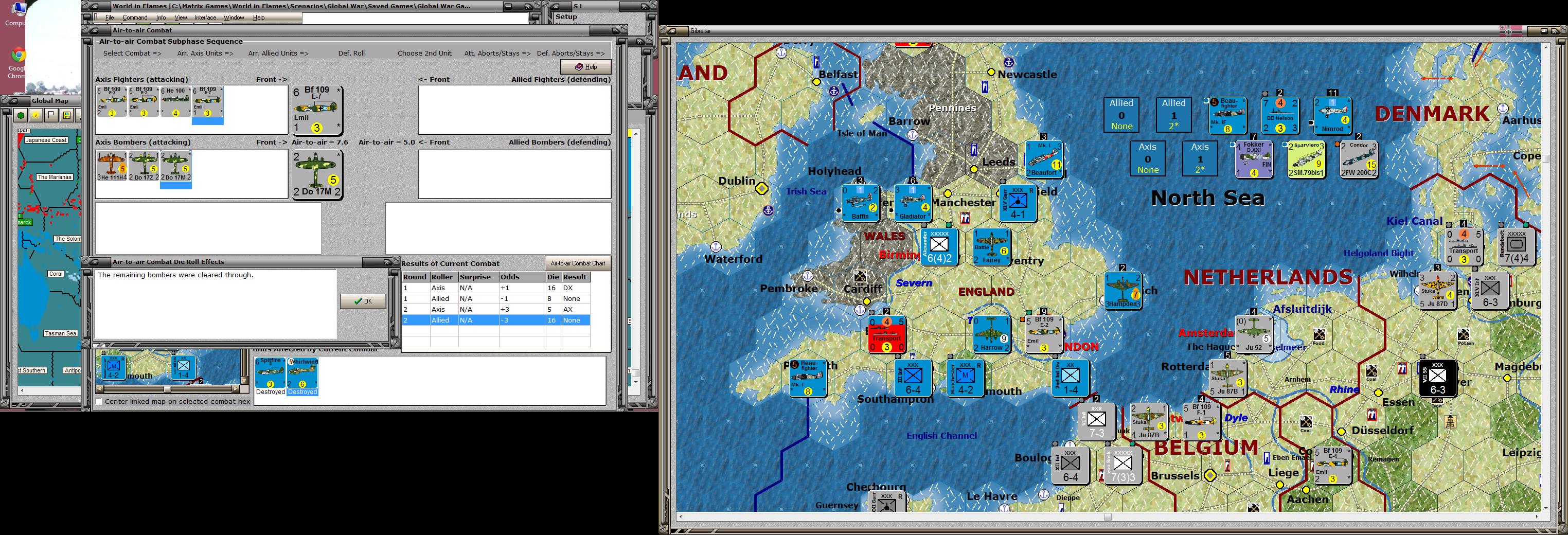This screenshot has width=1568, height=535.
Task: Click the green hexagon icon in Global Map toolbar
Action: pos(21,116)
